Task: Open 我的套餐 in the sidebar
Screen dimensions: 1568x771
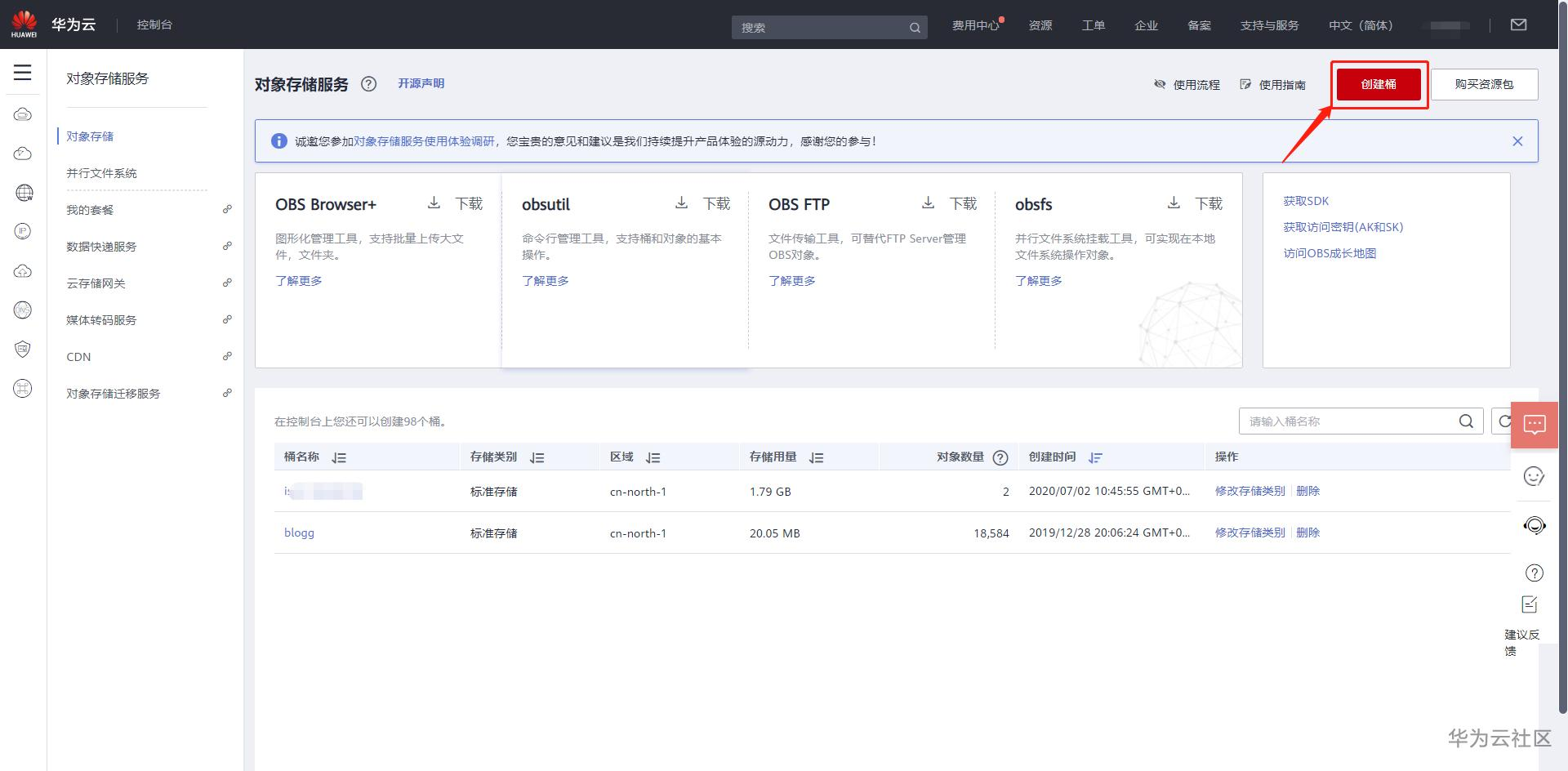Action: click(90, 210)
